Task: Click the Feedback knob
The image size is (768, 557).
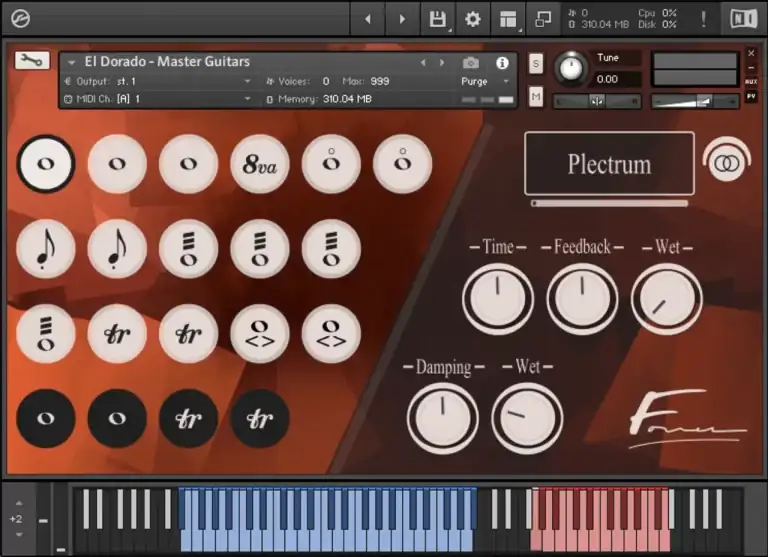Action: point(582,298)
